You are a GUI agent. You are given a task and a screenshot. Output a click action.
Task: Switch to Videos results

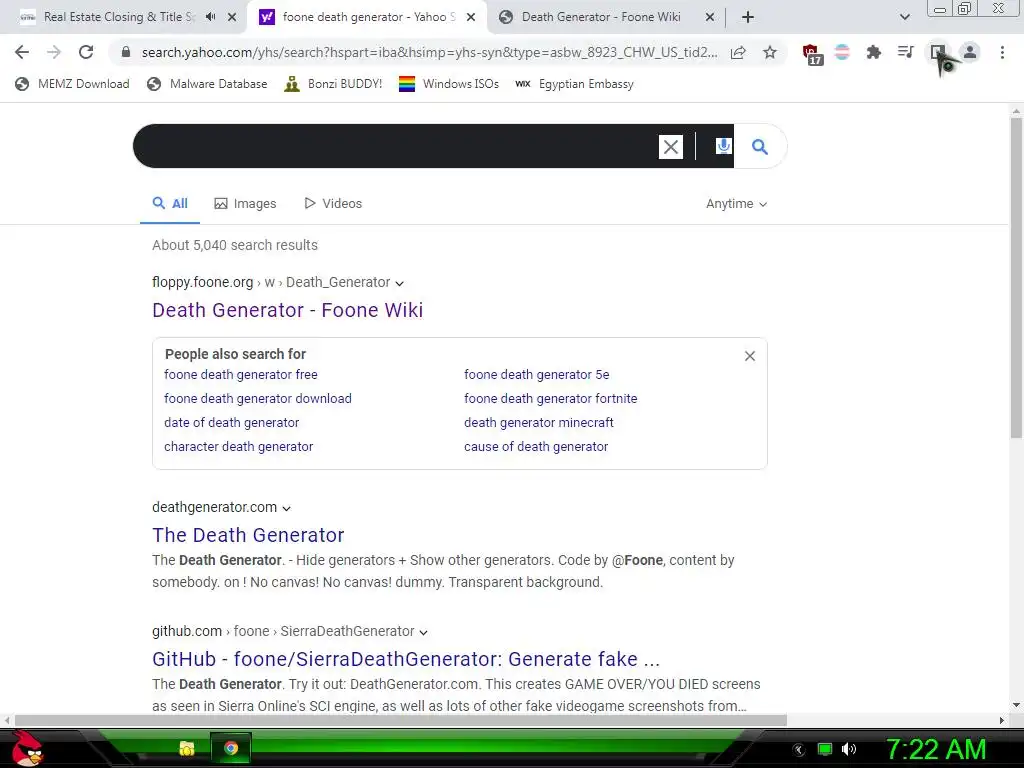click(333, 203)
